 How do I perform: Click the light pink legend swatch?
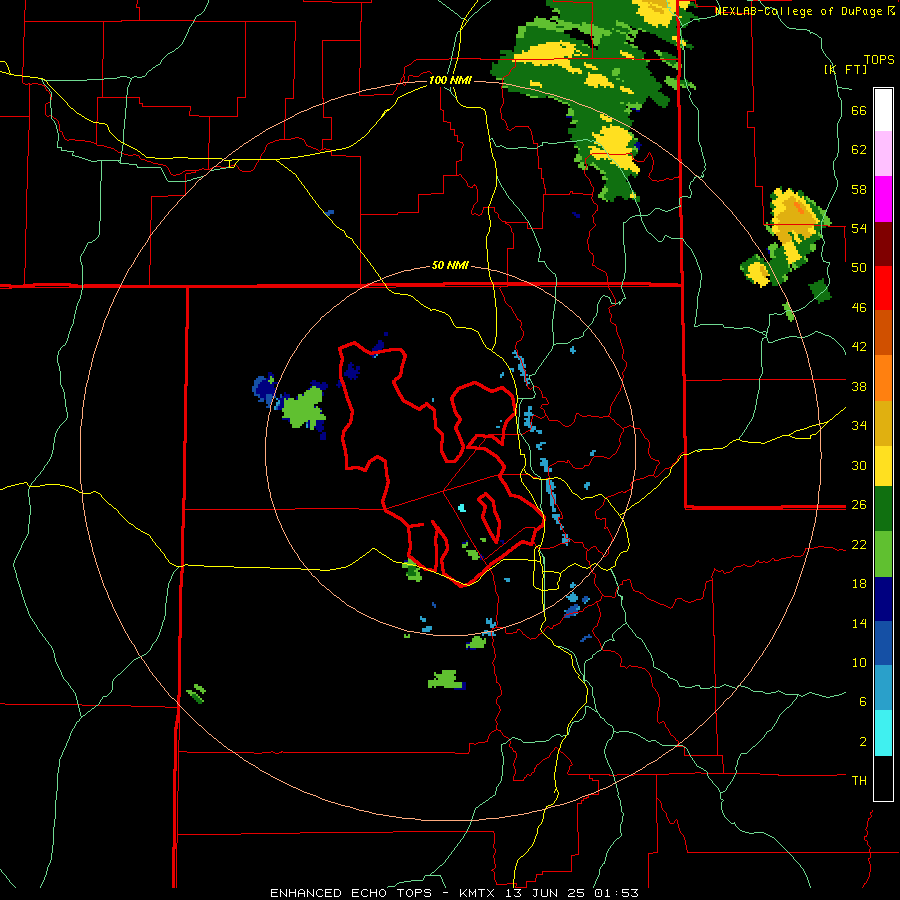tap(883, 154)
